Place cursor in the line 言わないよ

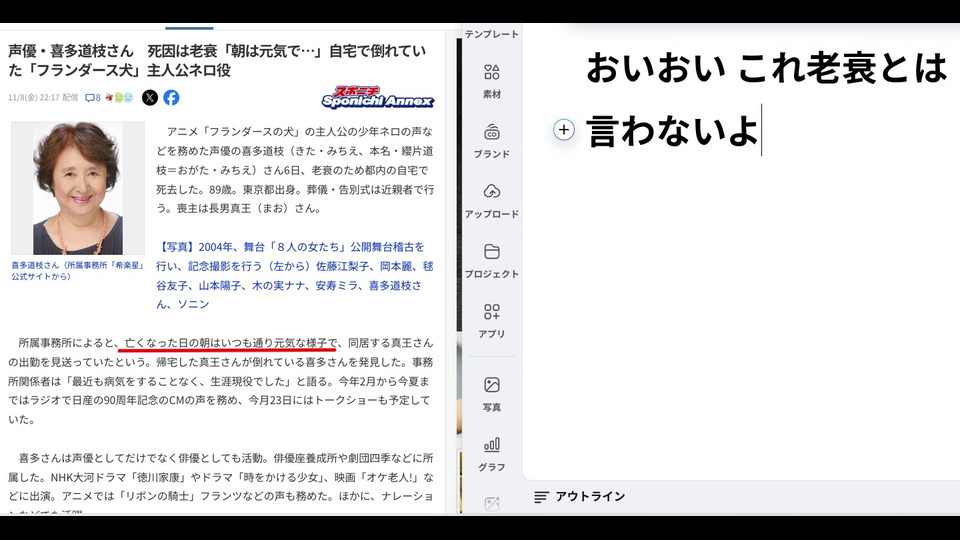click(x=672, y=130)
